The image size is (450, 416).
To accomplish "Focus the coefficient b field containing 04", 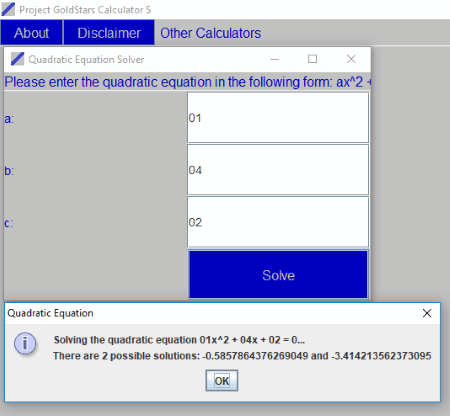I will 278,170.
